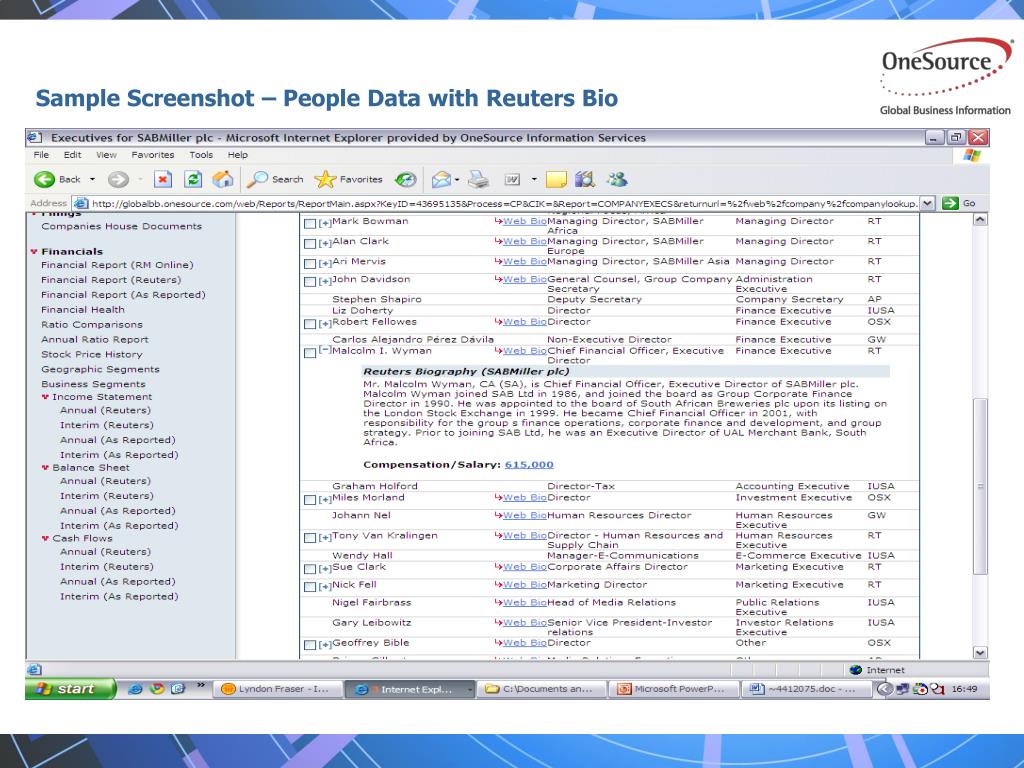Open the C:\Documents taskbar folder item
Viewport: 1024px width, 768px height.
click(543, 689)
